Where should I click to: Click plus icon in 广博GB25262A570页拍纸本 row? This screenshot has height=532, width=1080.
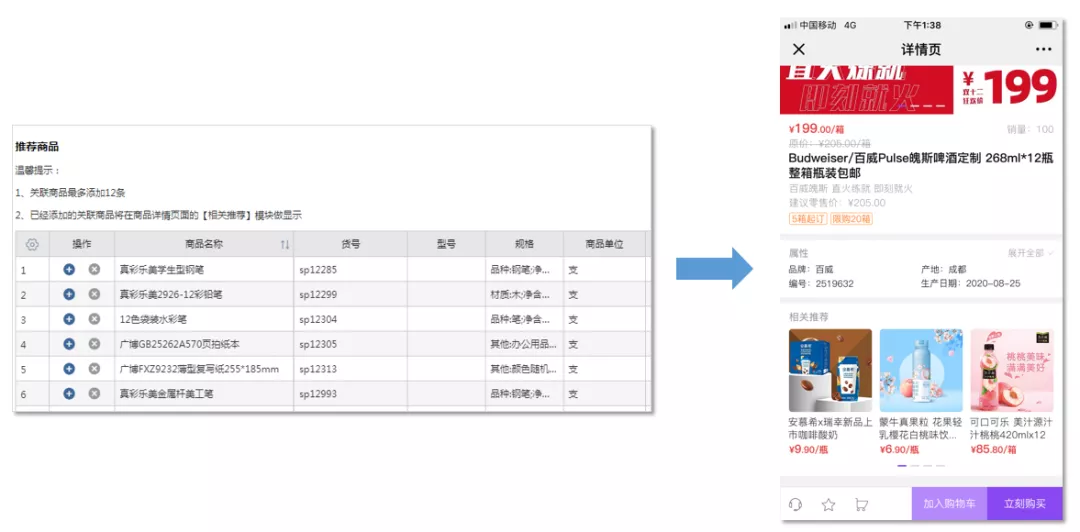pos(69,344)
